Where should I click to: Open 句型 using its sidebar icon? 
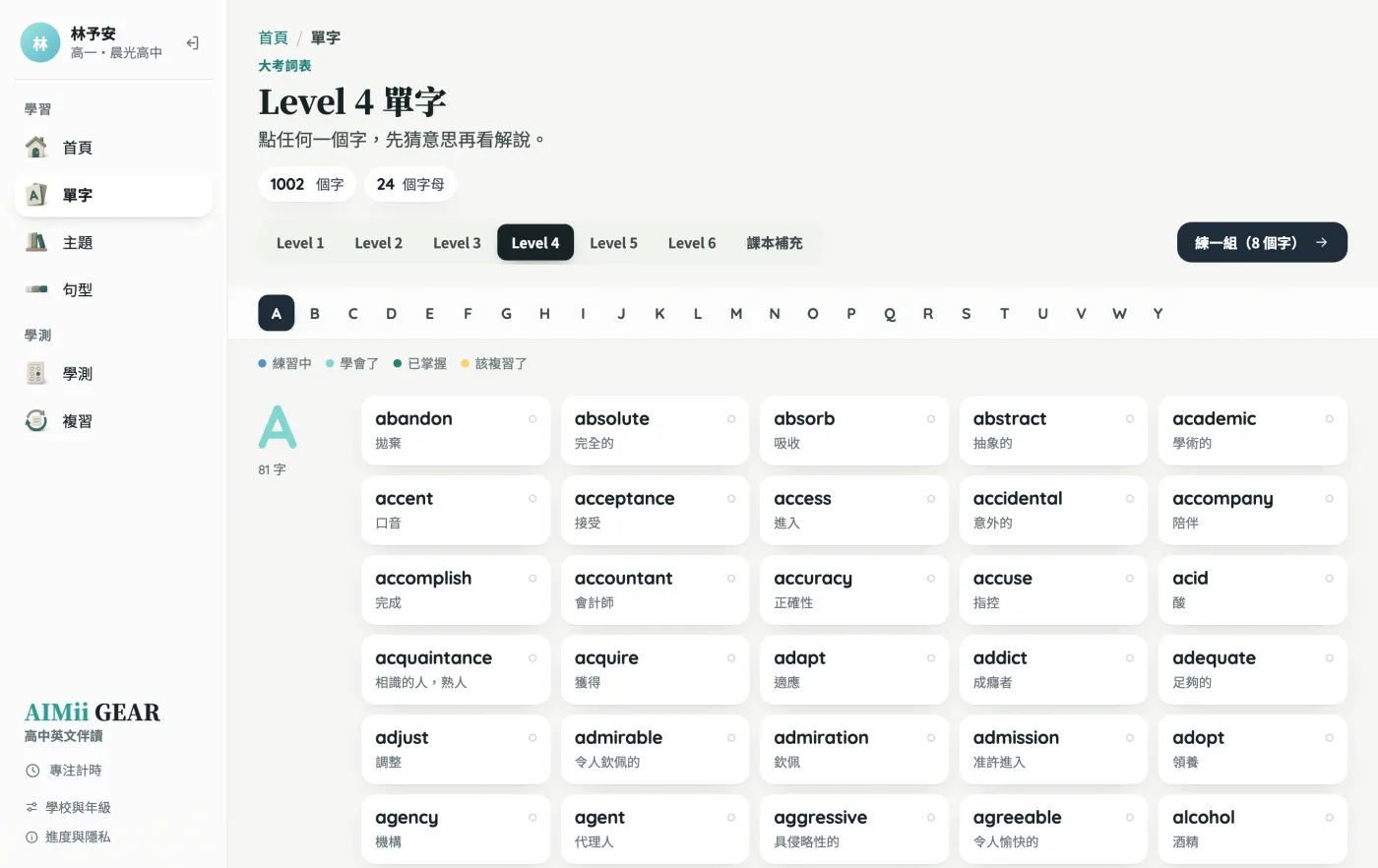36,289
